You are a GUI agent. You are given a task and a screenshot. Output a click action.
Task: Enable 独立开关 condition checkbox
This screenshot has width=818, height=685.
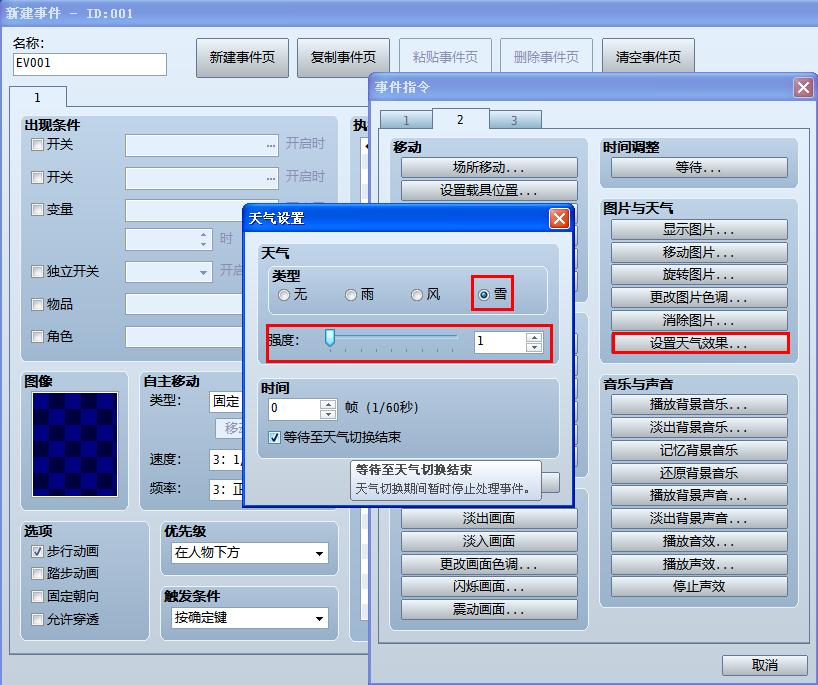pos(37,271)
